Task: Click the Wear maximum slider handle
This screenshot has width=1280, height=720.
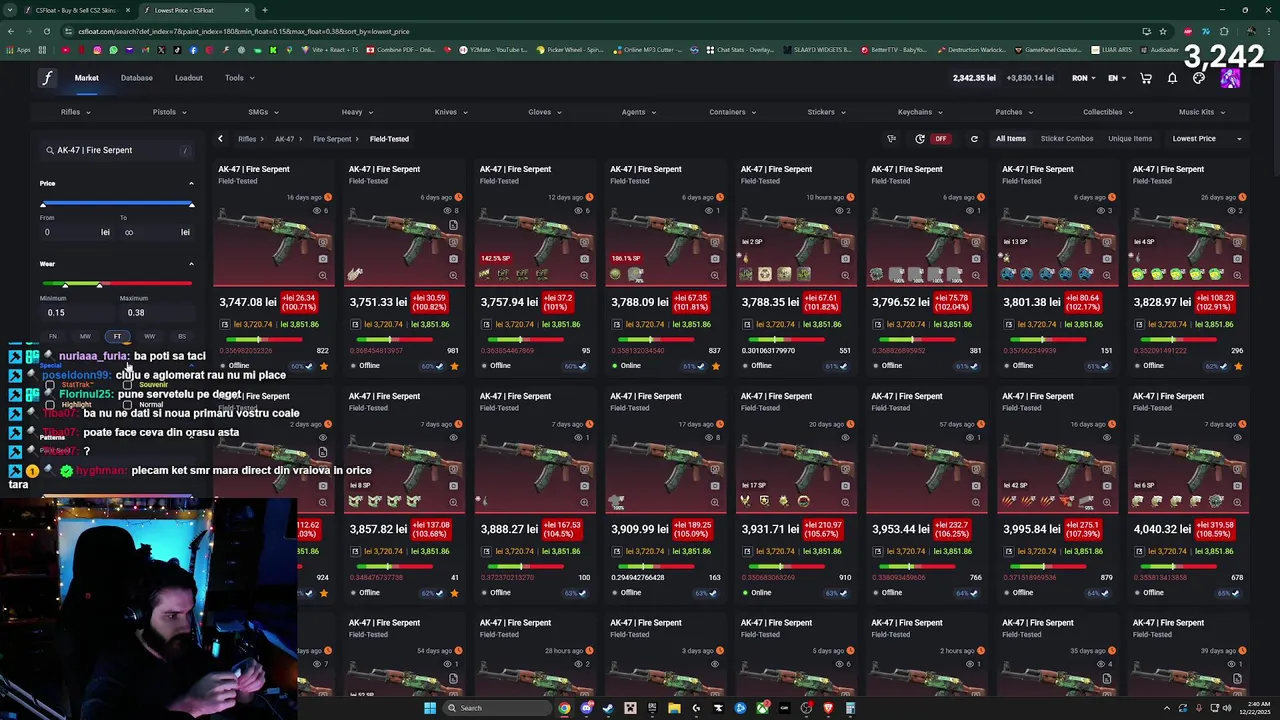Action: pos(99,285)
